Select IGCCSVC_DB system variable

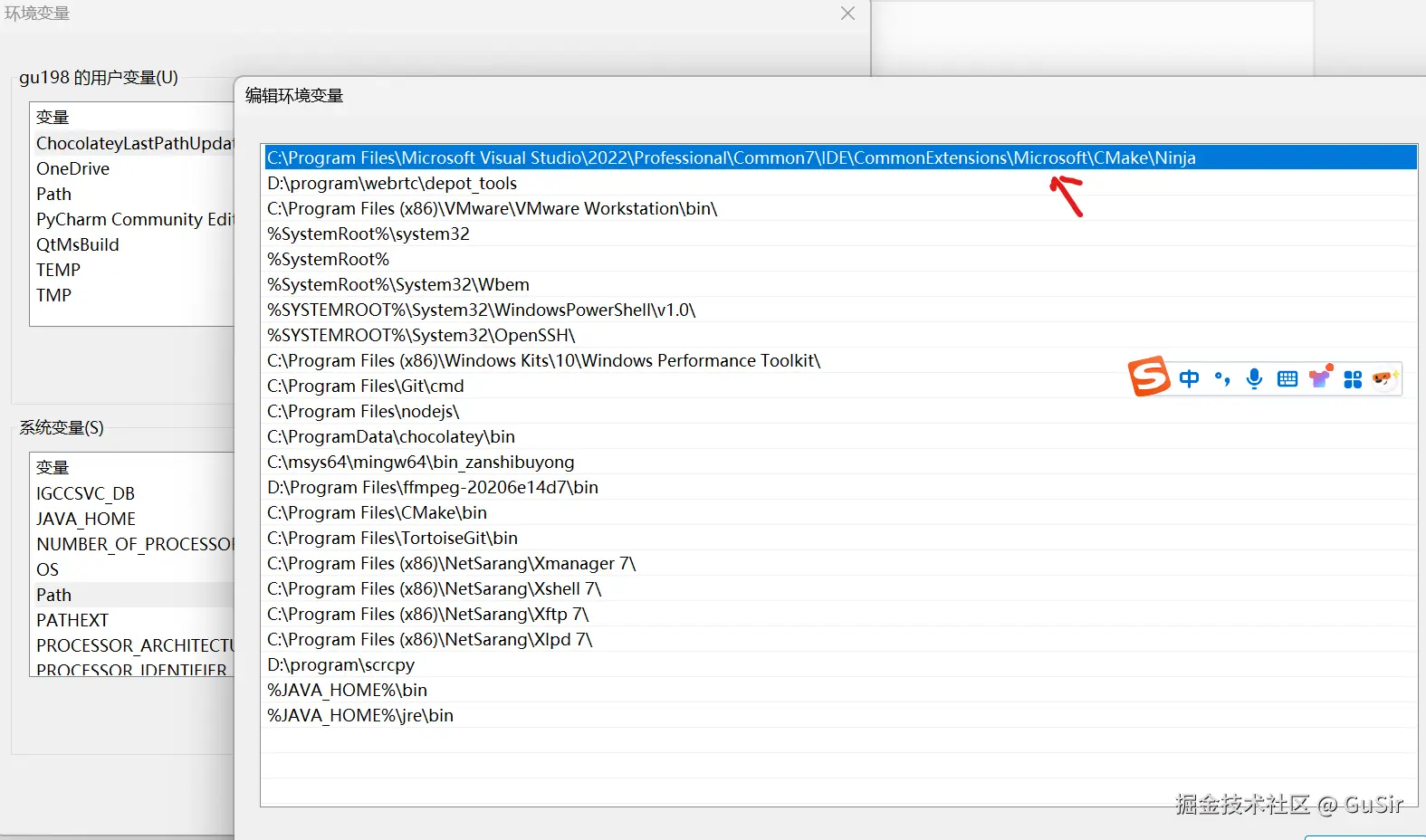pos(133,493)
